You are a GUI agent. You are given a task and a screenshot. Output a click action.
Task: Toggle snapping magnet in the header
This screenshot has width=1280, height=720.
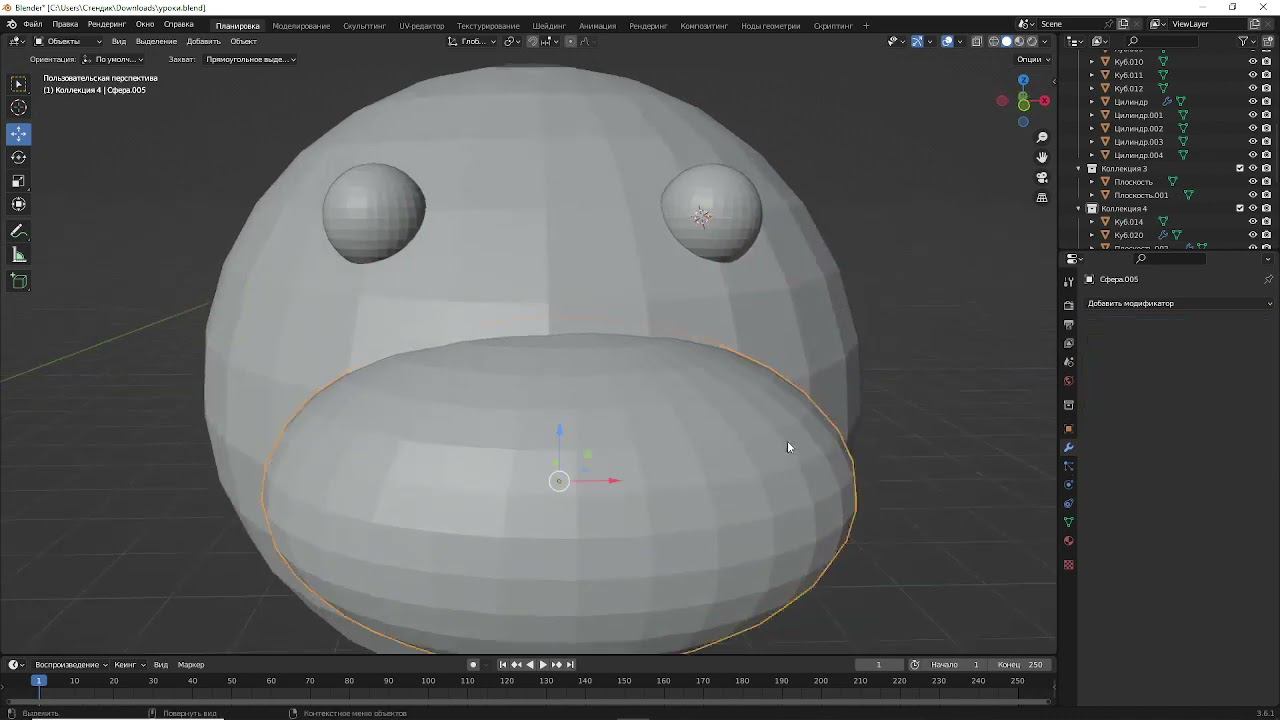click(x=532, y=41)
